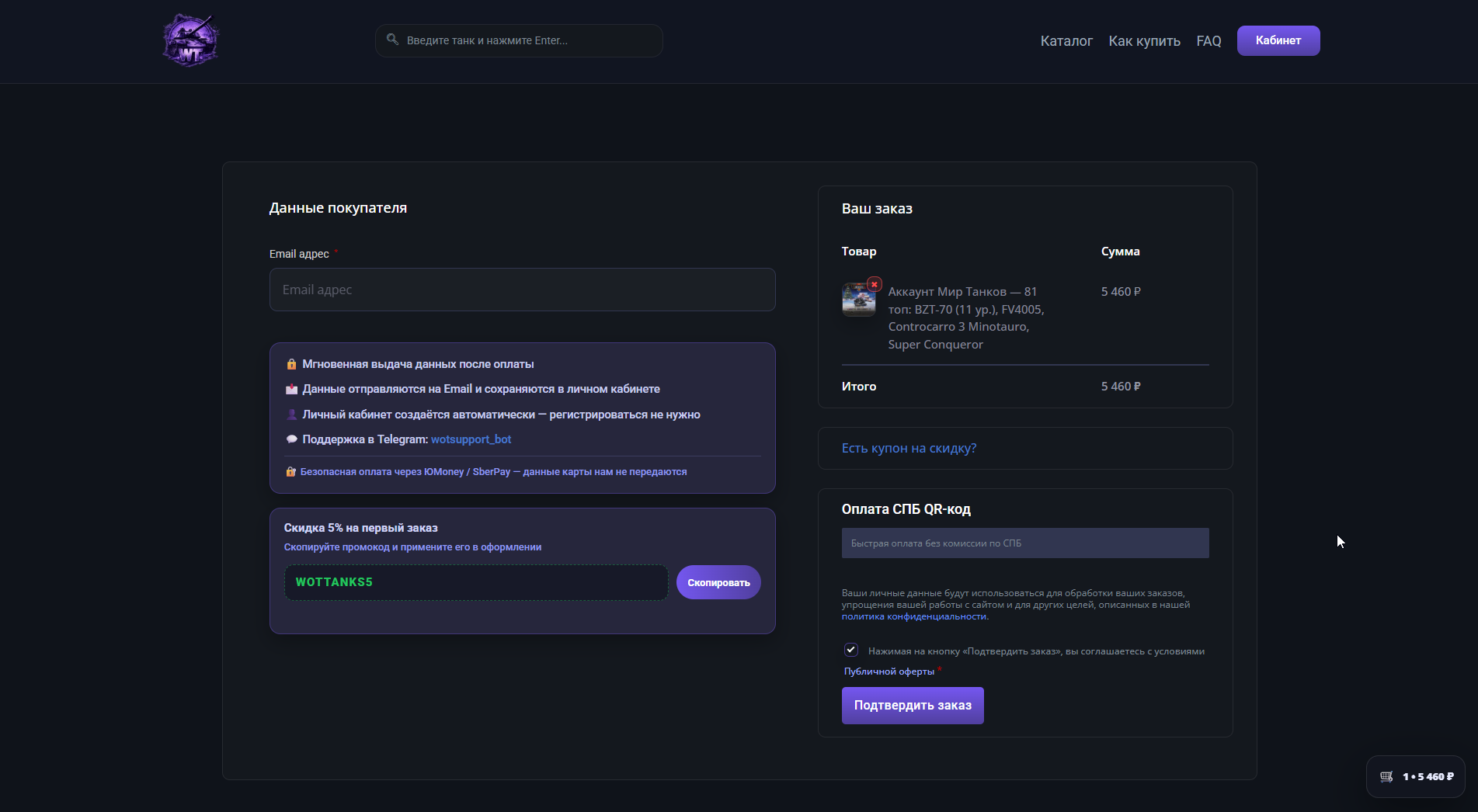Click the Сумма column header
Viewport: 1478px width, 812px height.
pyautogui.click(x=1121, y=252)
